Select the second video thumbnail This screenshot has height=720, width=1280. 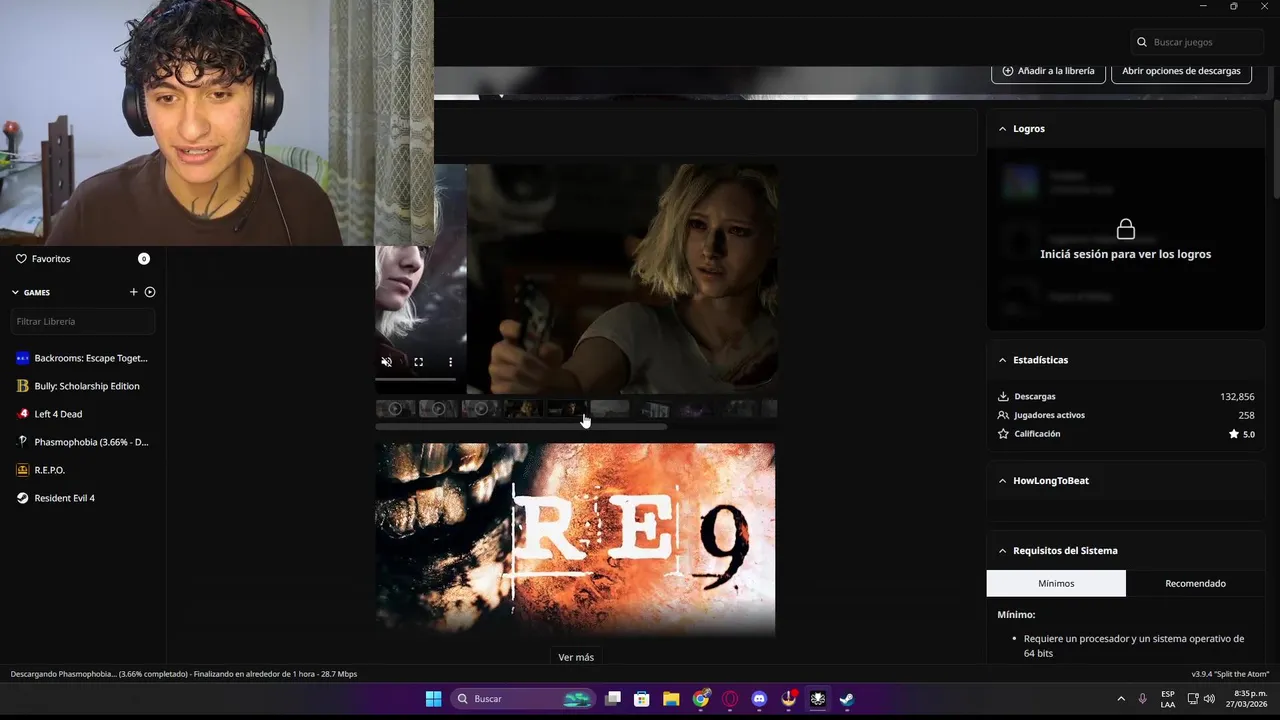click(438, 409)
